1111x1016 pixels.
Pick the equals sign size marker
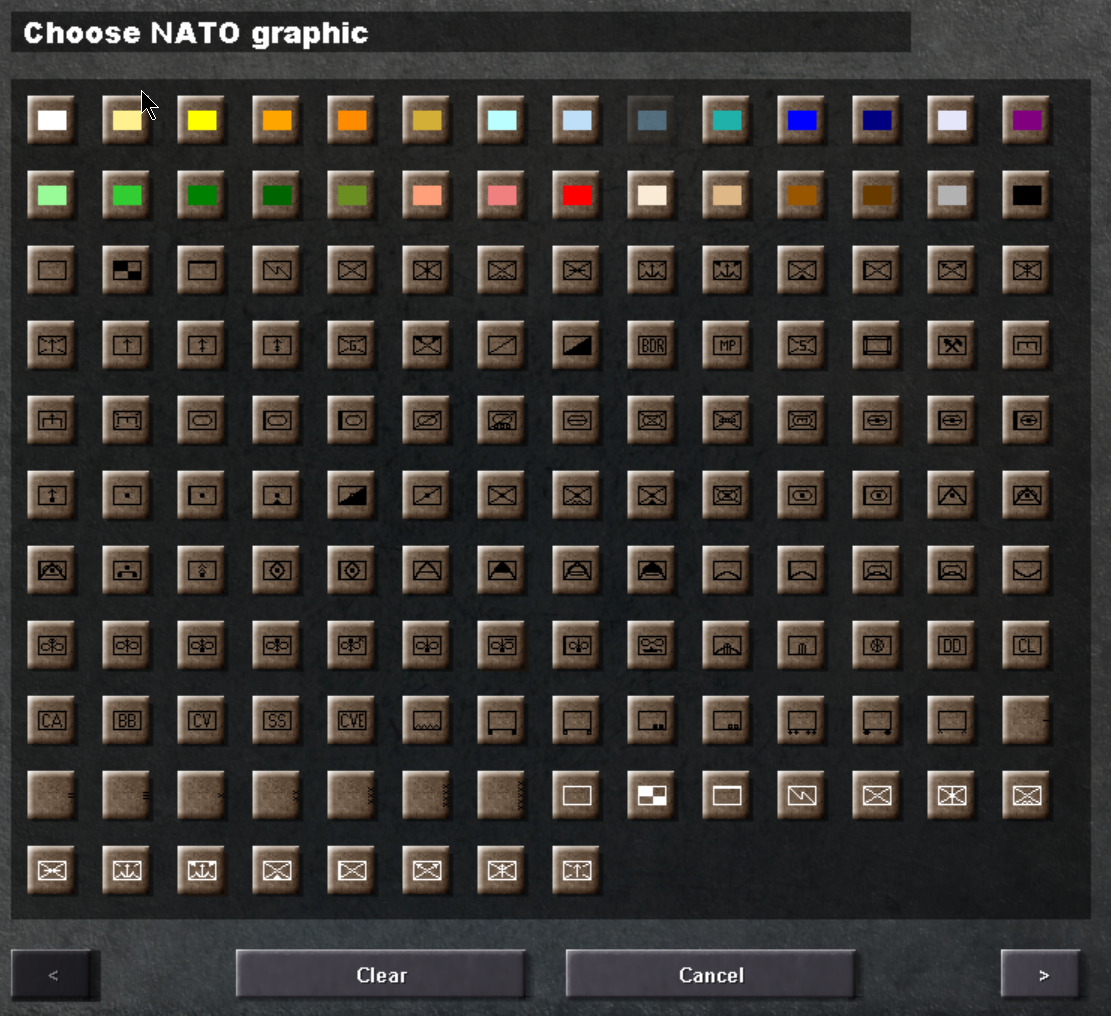[x=52, y=796]
